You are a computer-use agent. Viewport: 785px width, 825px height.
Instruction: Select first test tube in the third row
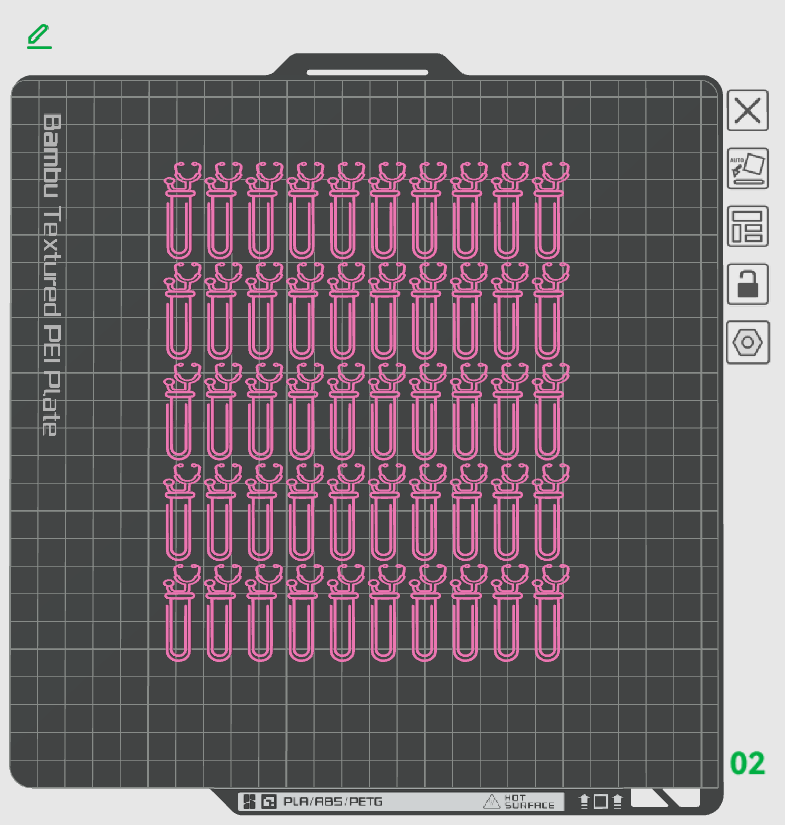(182, 411)
